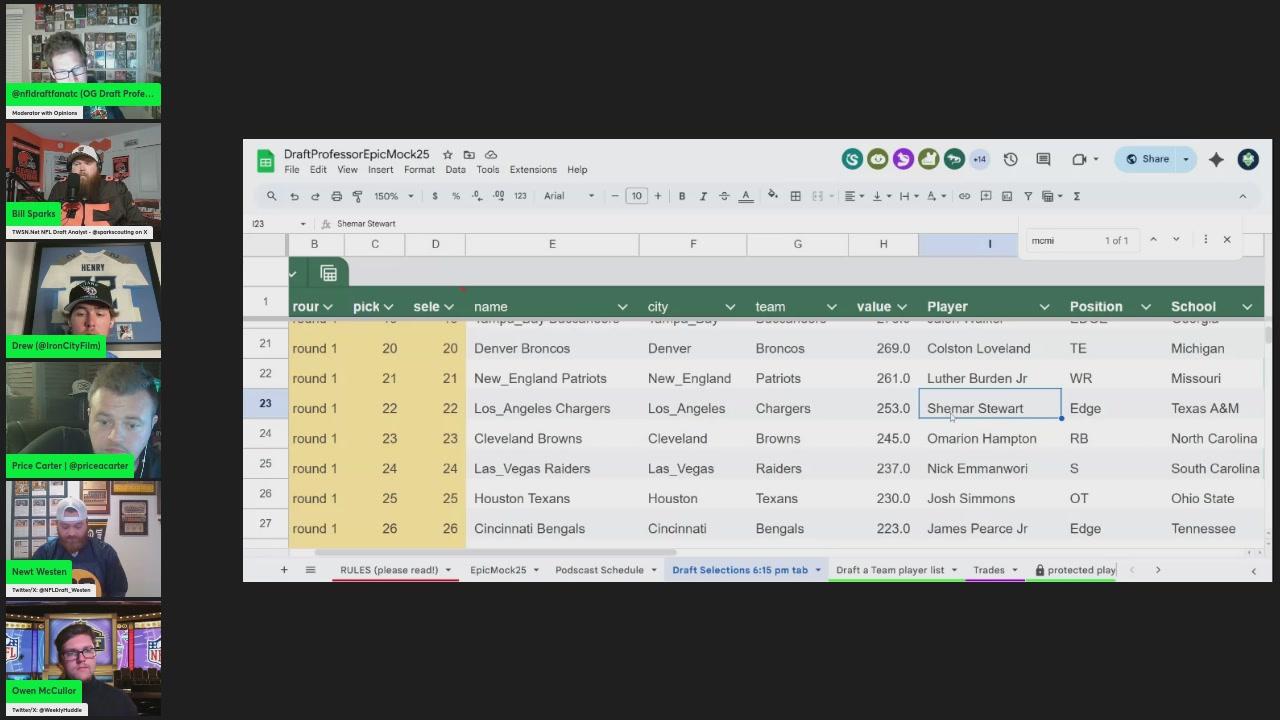The image size is (1280, 720).
Task: Go to next find result
Action: click(x=1176, y=240)
